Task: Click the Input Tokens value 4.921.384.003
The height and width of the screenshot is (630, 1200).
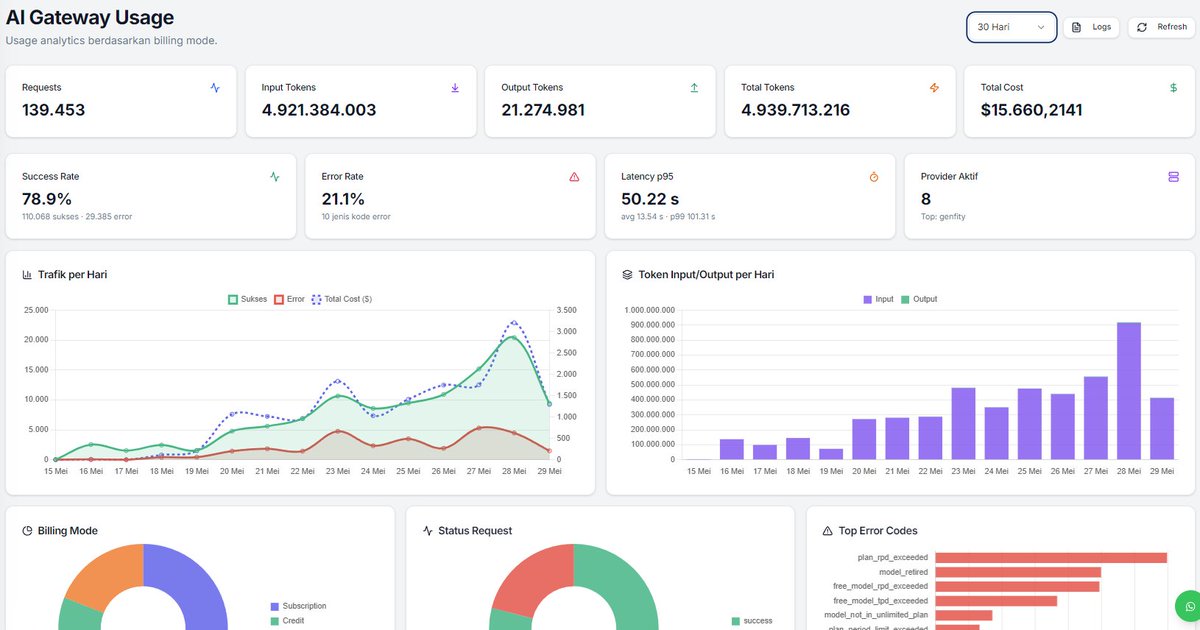Action: tap(319, 110)
